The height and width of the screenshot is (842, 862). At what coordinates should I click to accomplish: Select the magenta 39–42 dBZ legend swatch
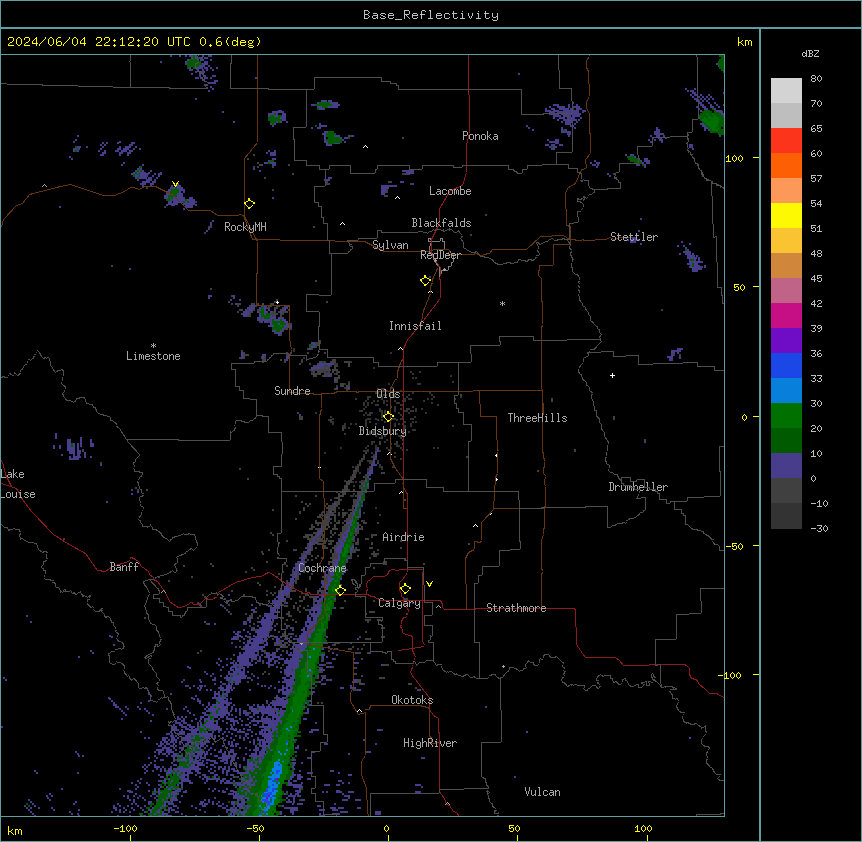[x=786, y=315]
